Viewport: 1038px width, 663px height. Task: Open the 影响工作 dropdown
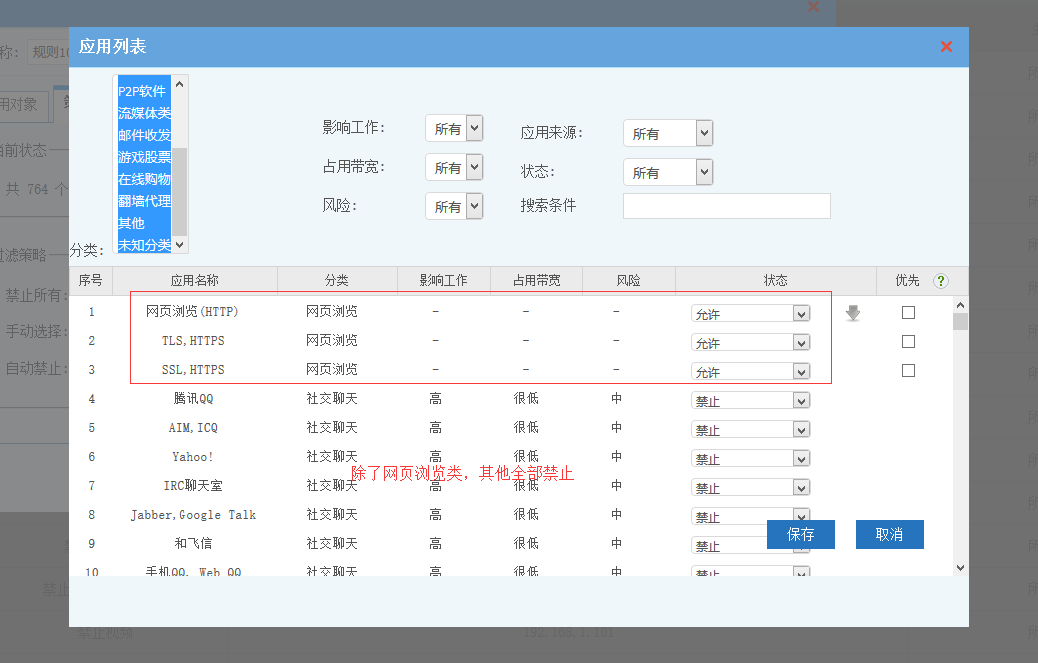(x=454, y=128)
